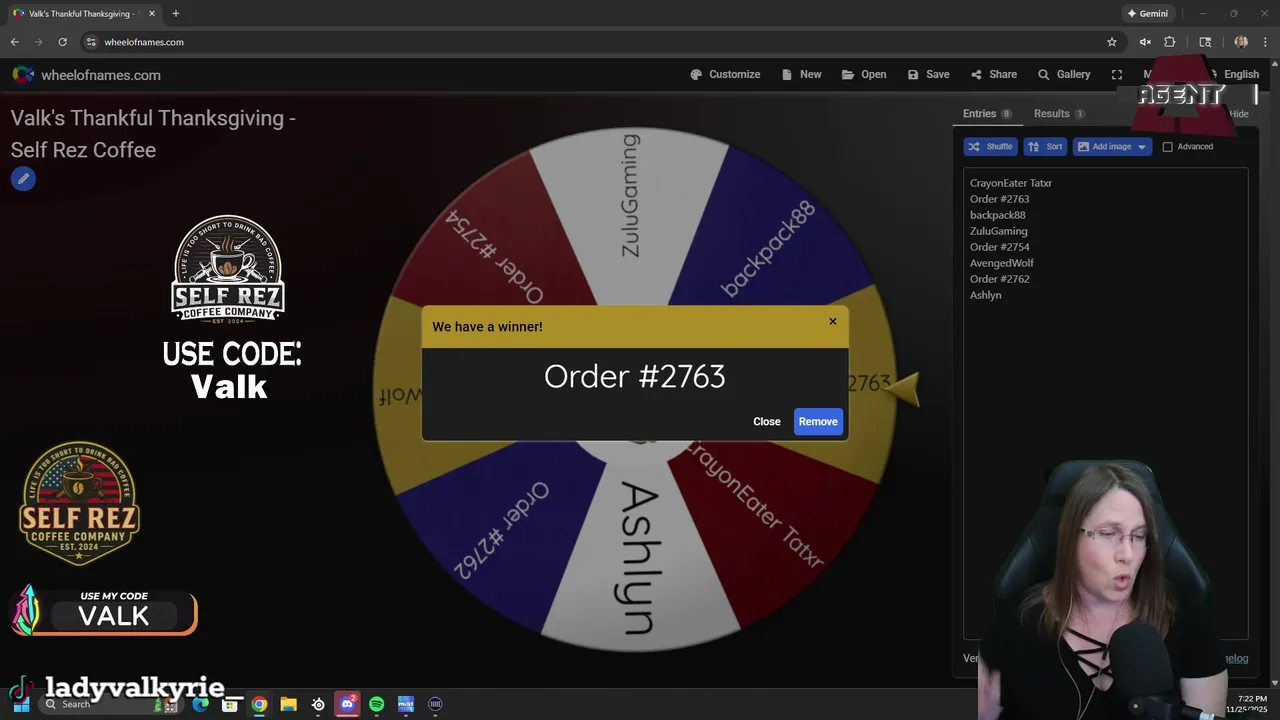
Task: Go back to previous page
Action: (x=14, y=42)
